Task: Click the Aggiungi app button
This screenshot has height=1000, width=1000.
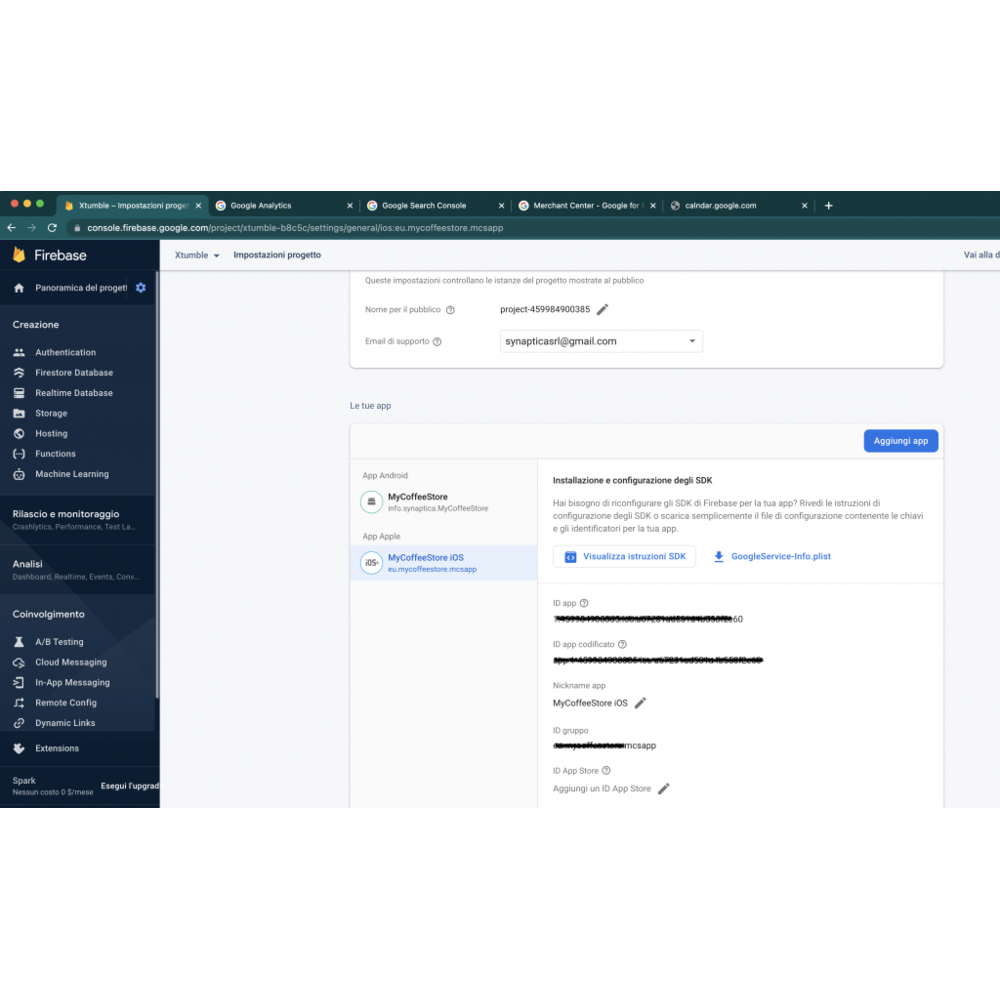Action: (x=900, y=441)
